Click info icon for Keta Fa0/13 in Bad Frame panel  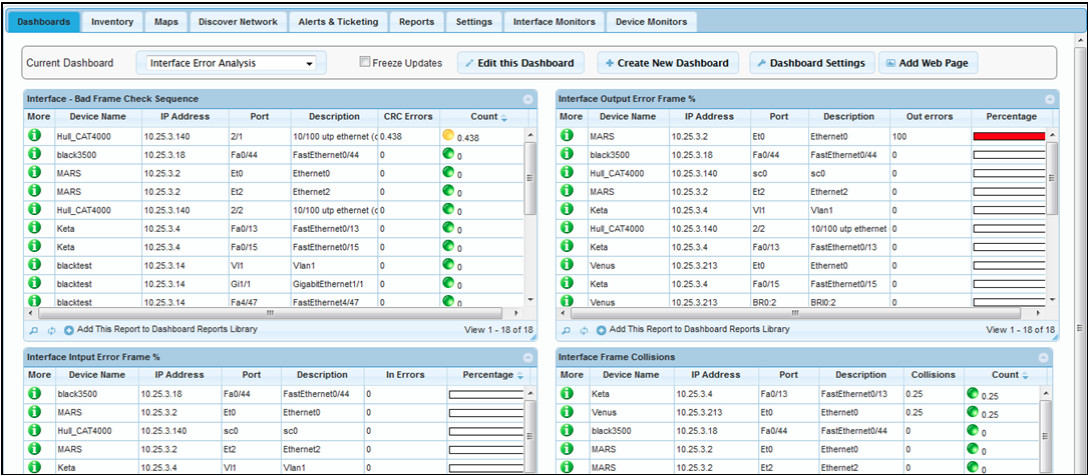[x=33, y=227]
